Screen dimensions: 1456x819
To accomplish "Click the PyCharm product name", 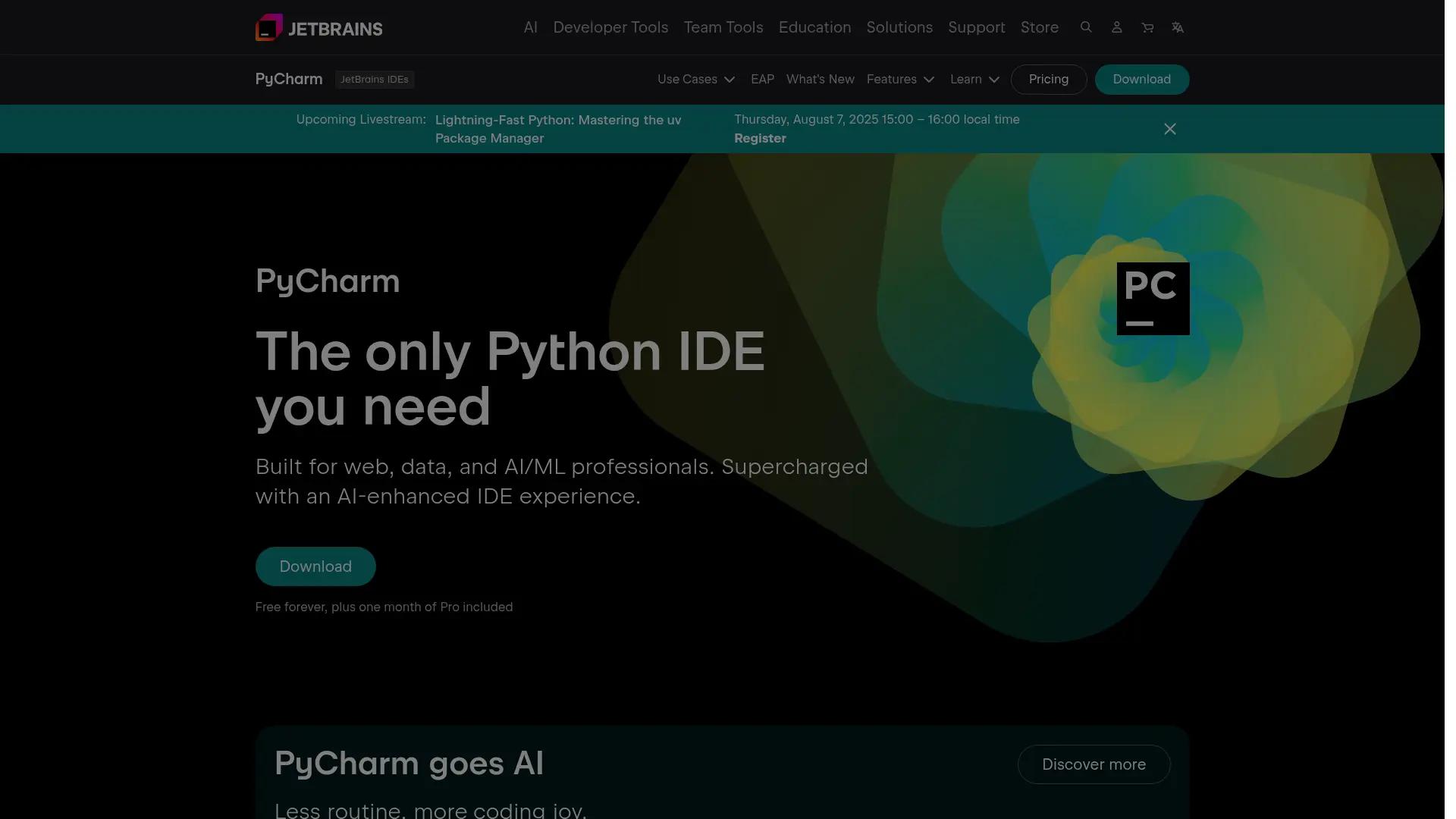I will [x=288, y=79].
